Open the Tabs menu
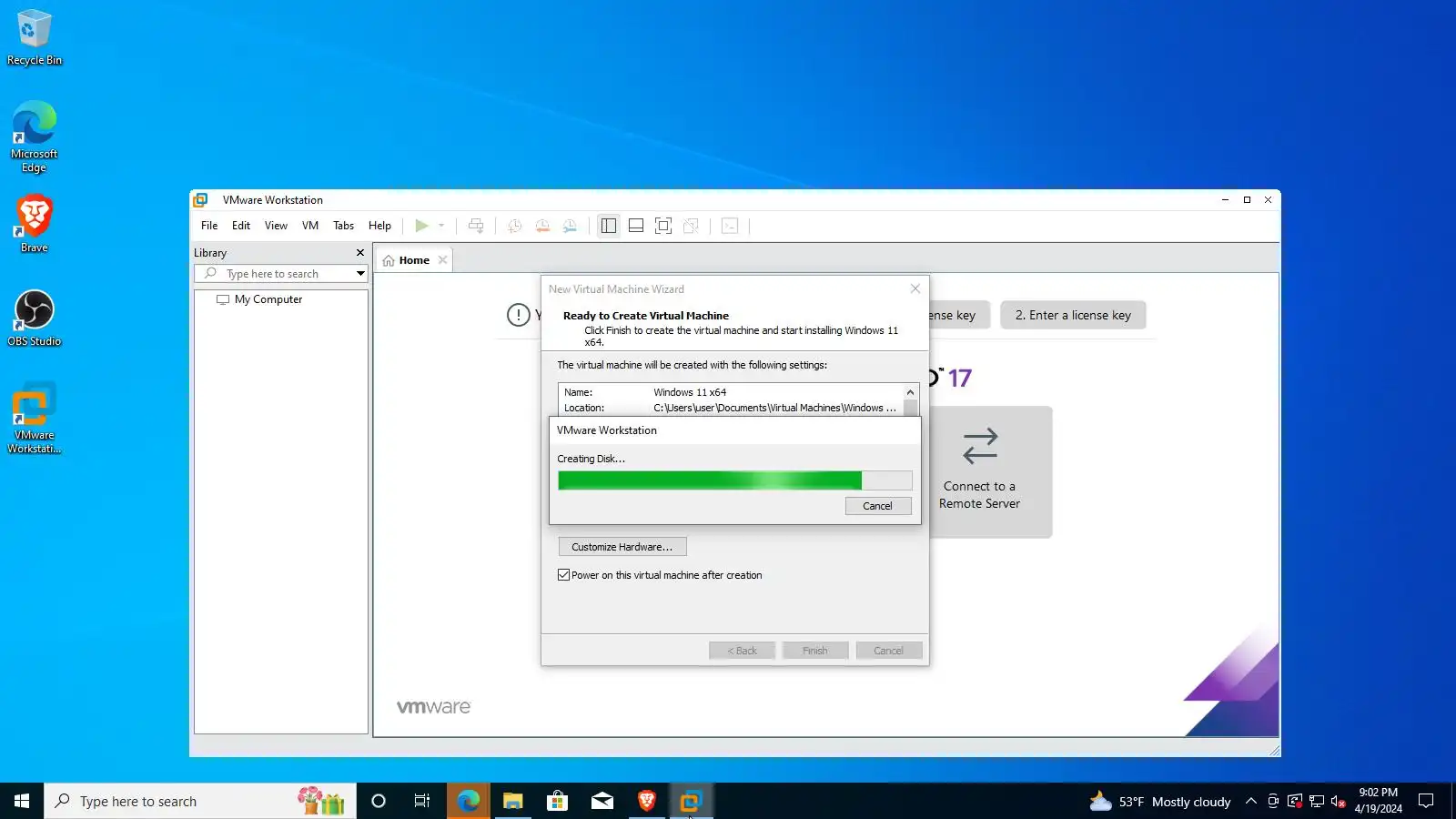 (x=343, y=226)
